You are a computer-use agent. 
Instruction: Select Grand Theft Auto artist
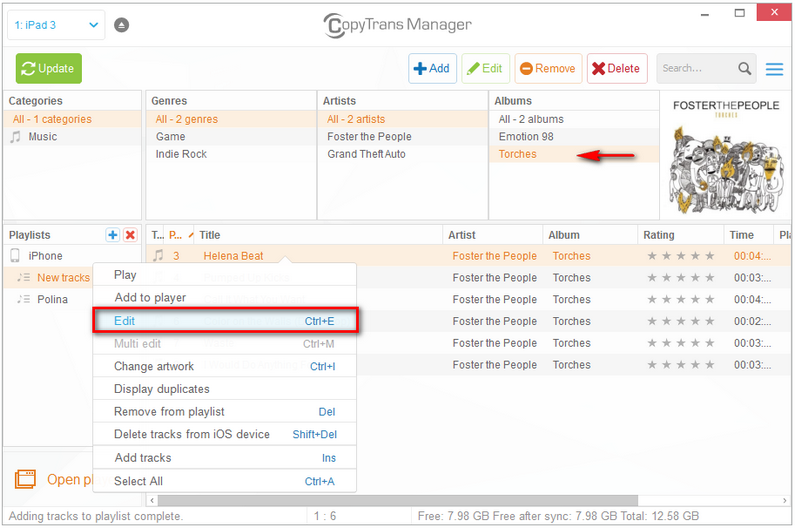coord(403,154)
